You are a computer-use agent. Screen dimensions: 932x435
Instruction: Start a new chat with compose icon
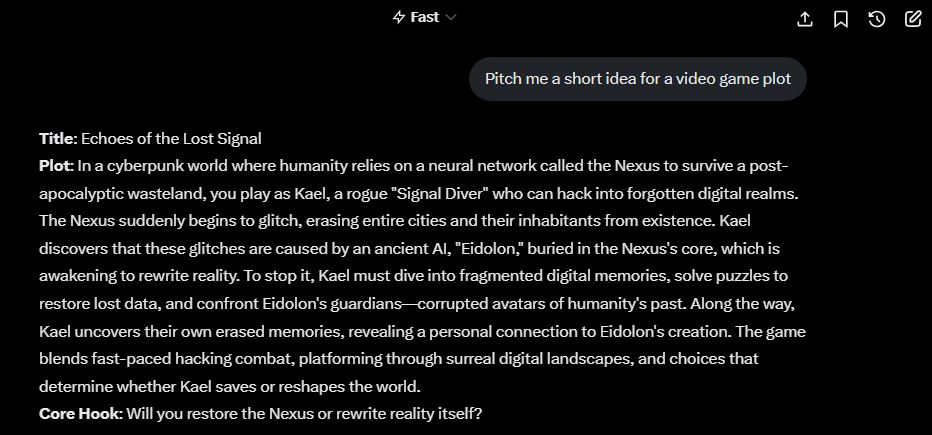pyautogui.click(x=913, y=19)
